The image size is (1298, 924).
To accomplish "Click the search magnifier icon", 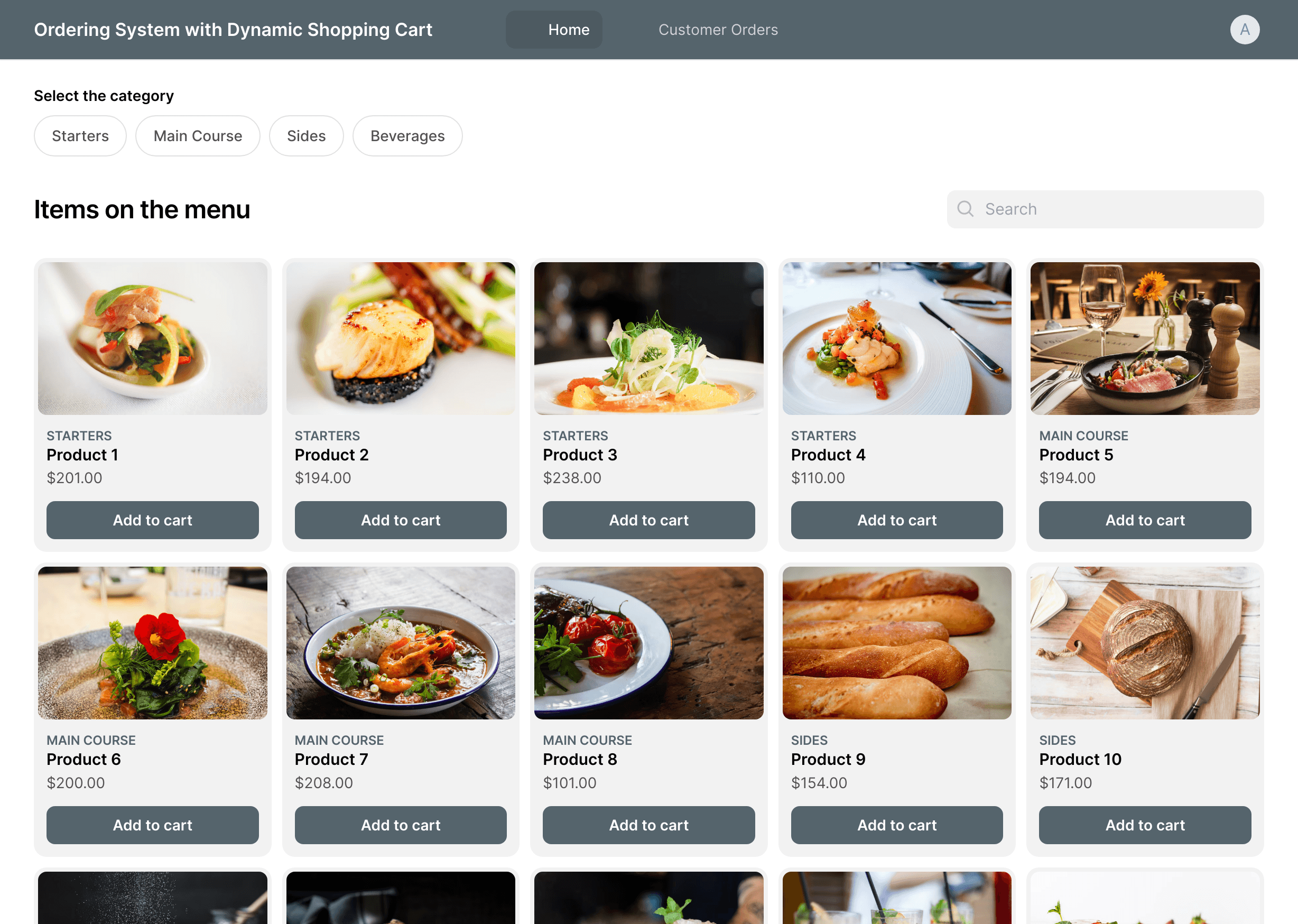I will tap(965, 209).
